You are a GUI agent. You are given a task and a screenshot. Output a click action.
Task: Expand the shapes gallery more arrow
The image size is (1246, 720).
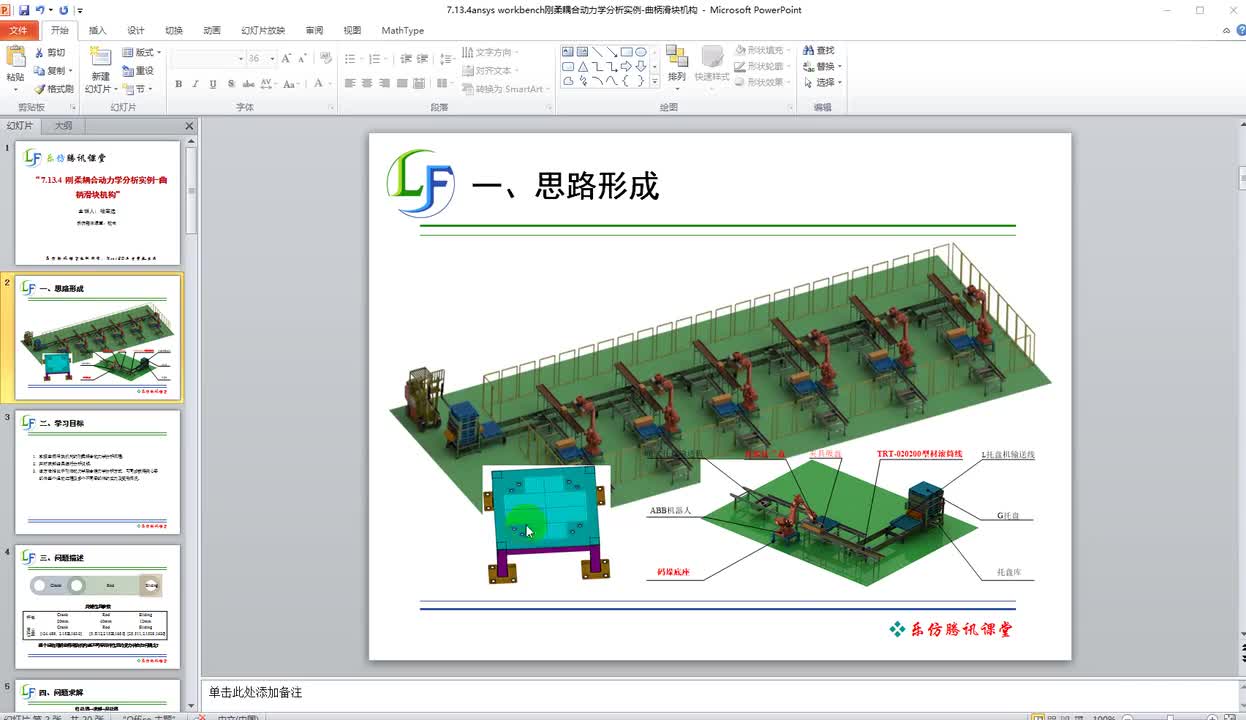pyautogui.click(x=655, y=81)
